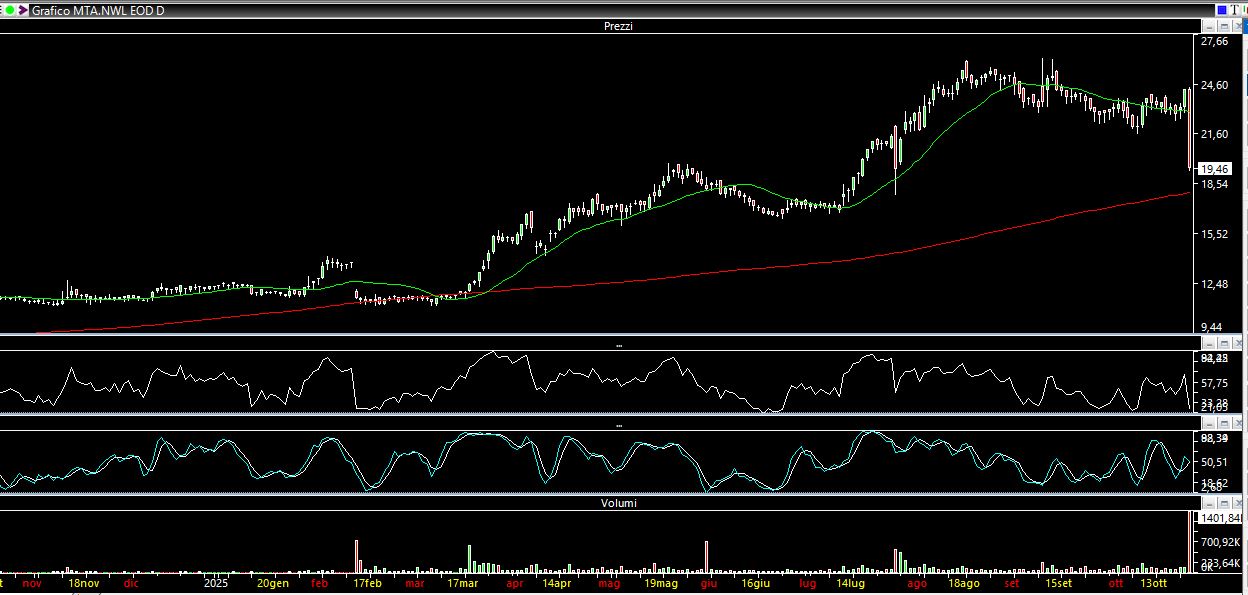This screenshot has height=595, width=1248.
Task: Collapse the Volumi panel
Action: pos(1209,503)
